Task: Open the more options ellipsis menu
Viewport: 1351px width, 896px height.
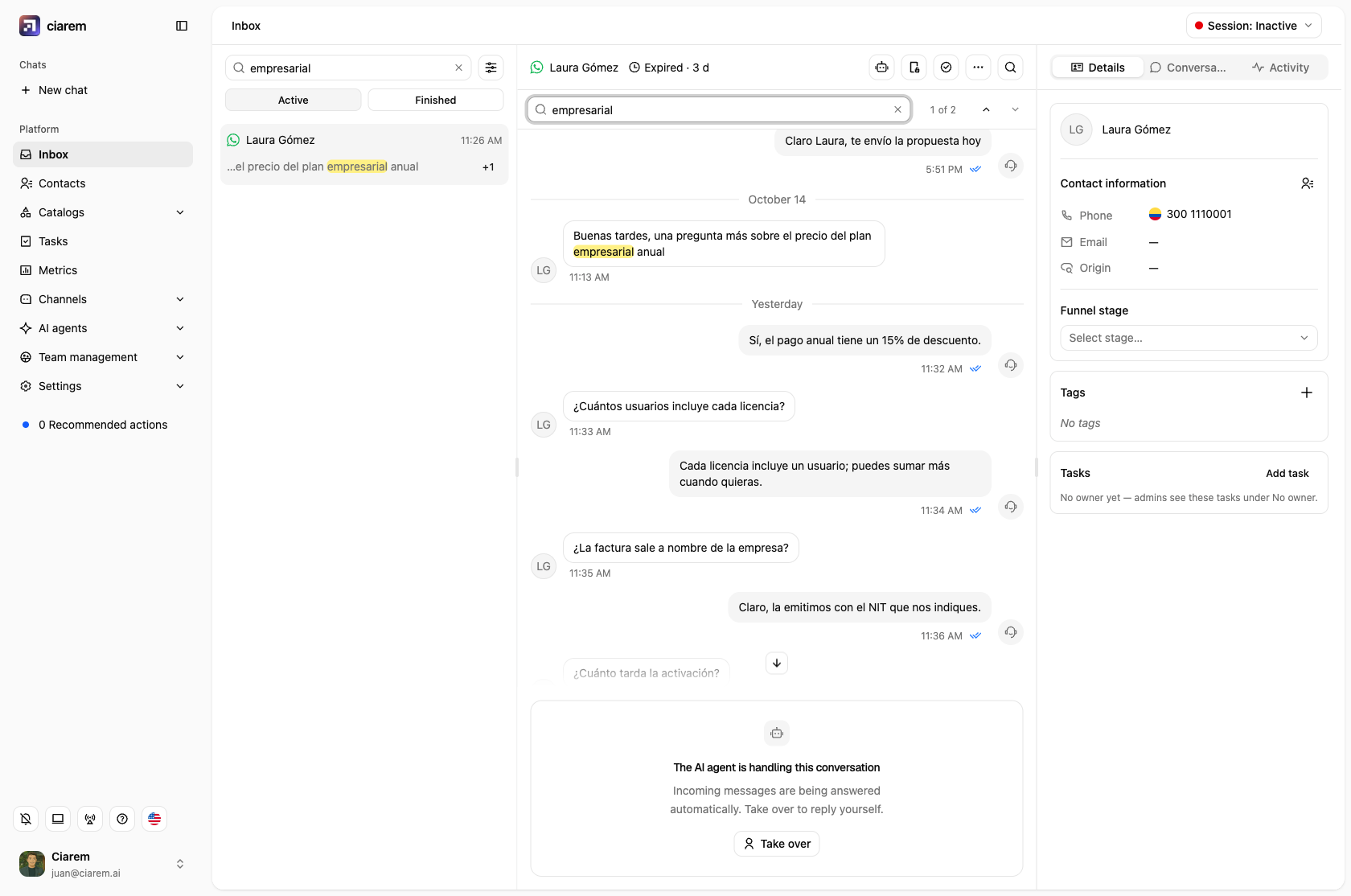Action: (978, 68)
